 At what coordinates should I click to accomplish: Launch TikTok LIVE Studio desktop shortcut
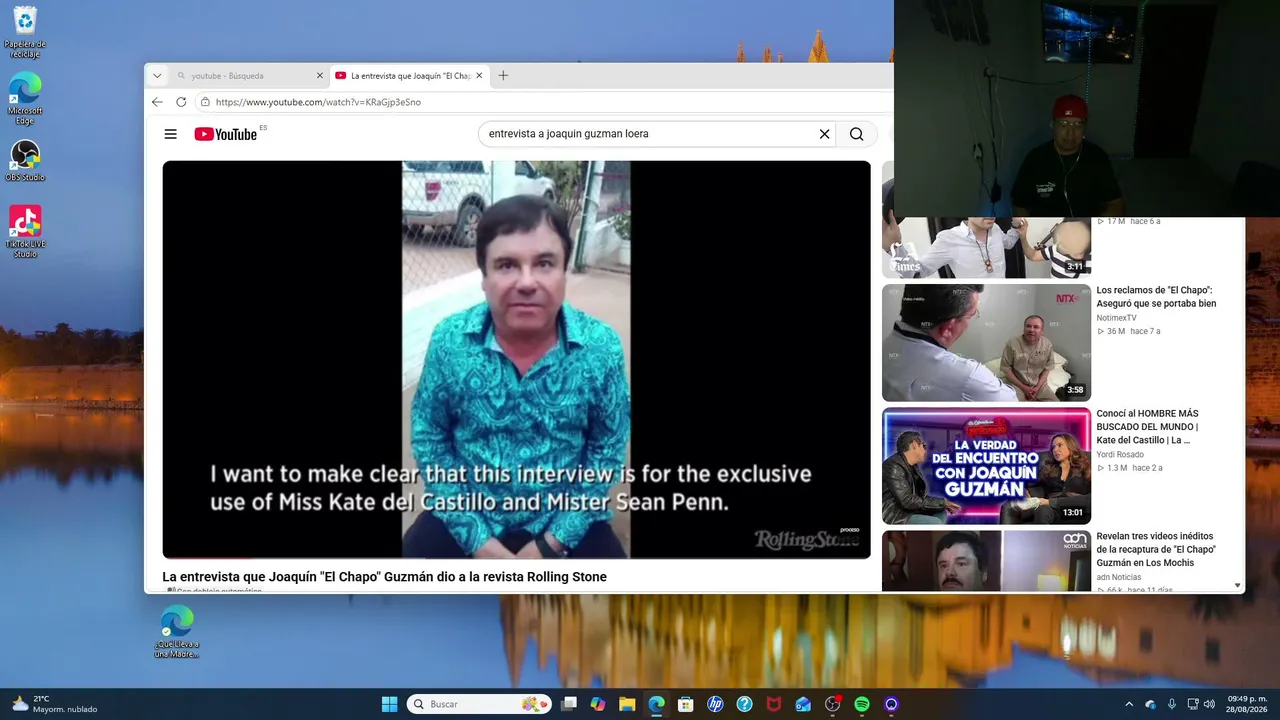tap(25, 232)
